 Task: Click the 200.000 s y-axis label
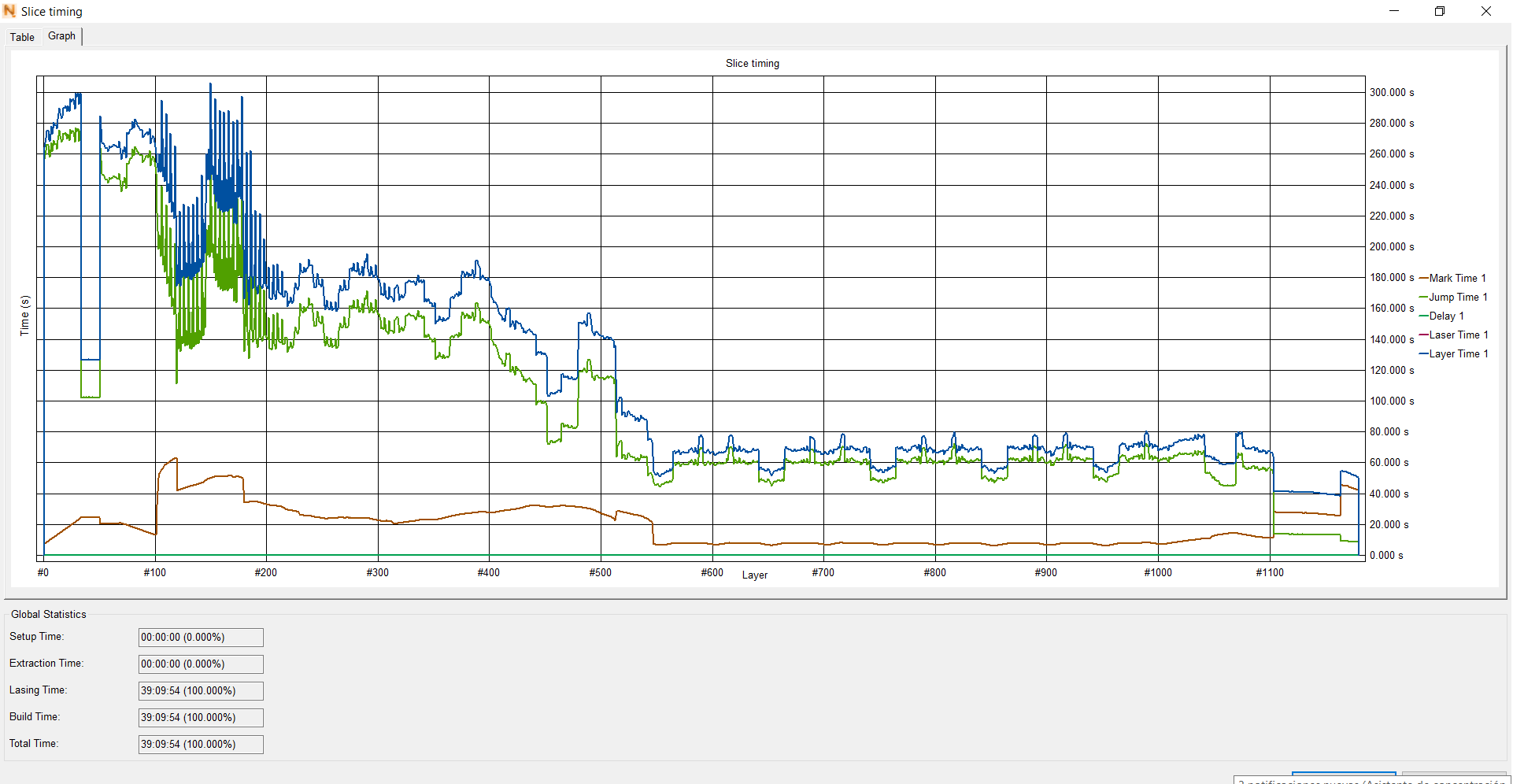click(1392, 246)
